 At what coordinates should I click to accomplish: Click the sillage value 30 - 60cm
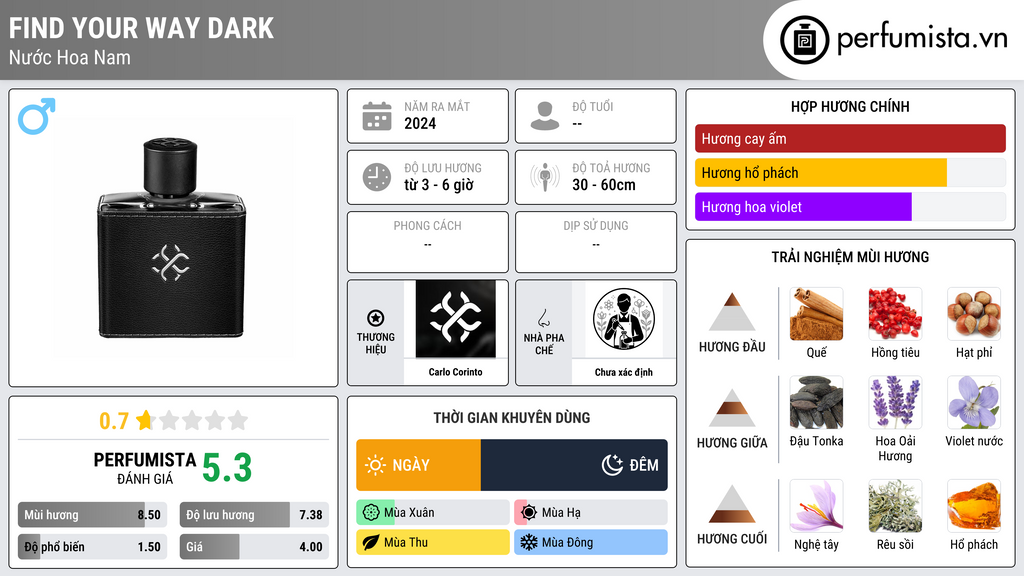(x=604, y=185)
